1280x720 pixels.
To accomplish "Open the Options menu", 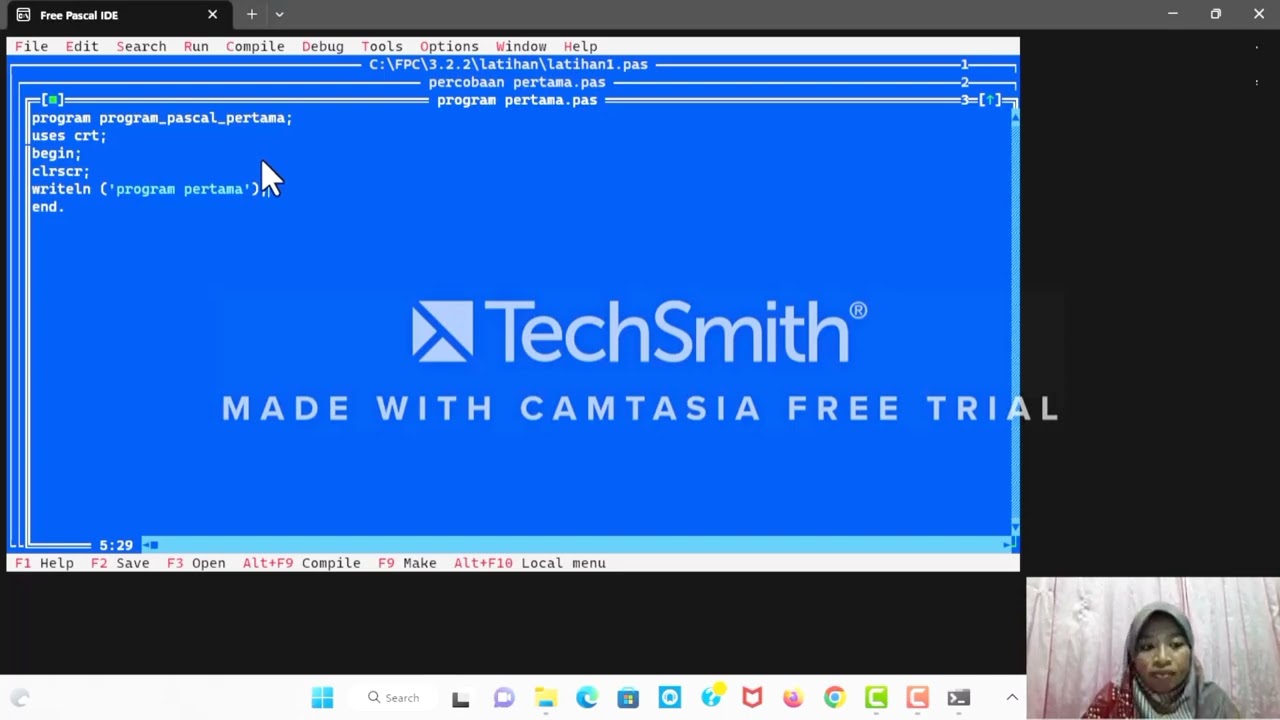I will pyautogui.click(x=449, y=46).
